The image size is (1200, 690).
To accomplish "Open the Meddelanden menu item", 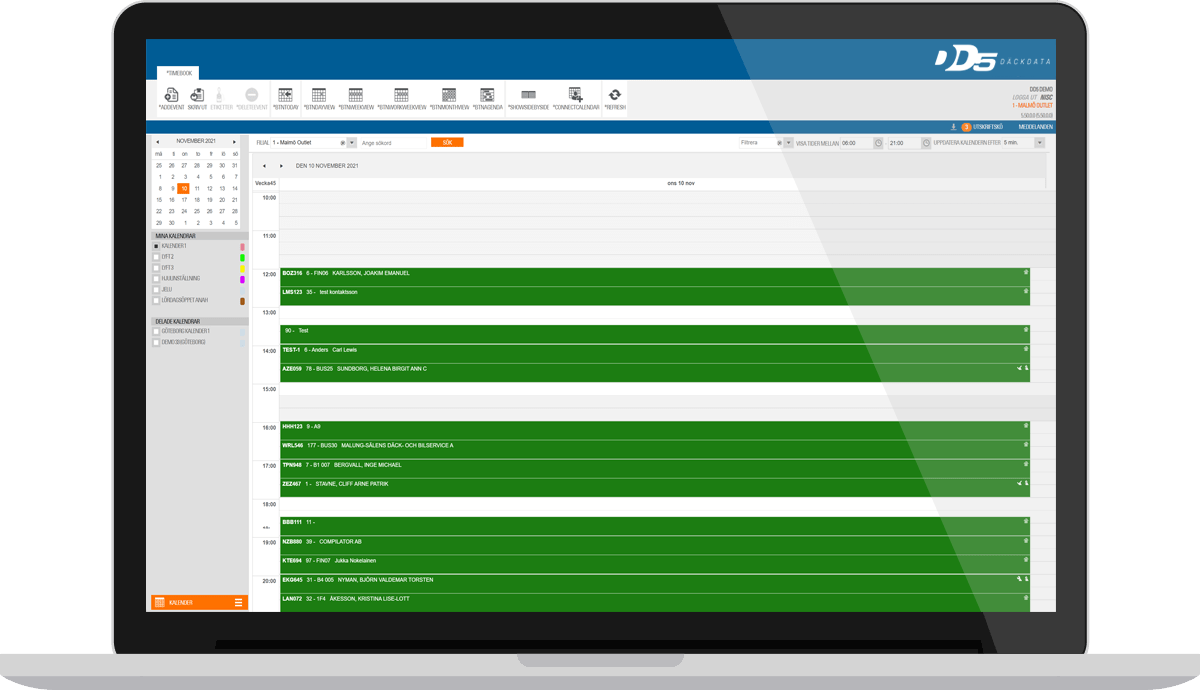I will (x=1035, y=127).
